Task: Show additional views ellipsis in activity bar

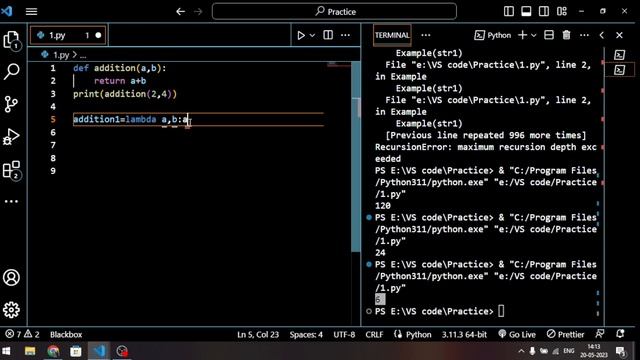Action: click(x=11, y=201)
